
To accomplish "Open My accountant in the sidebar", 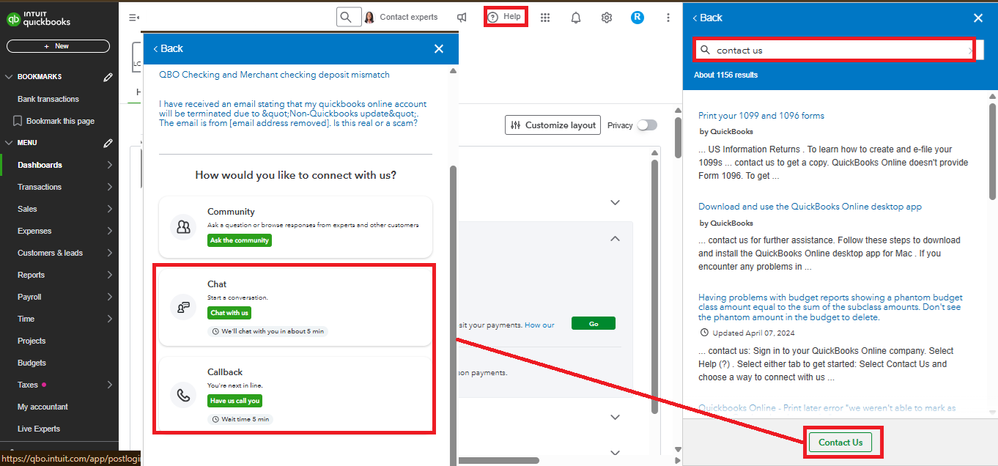I will 43,407.
